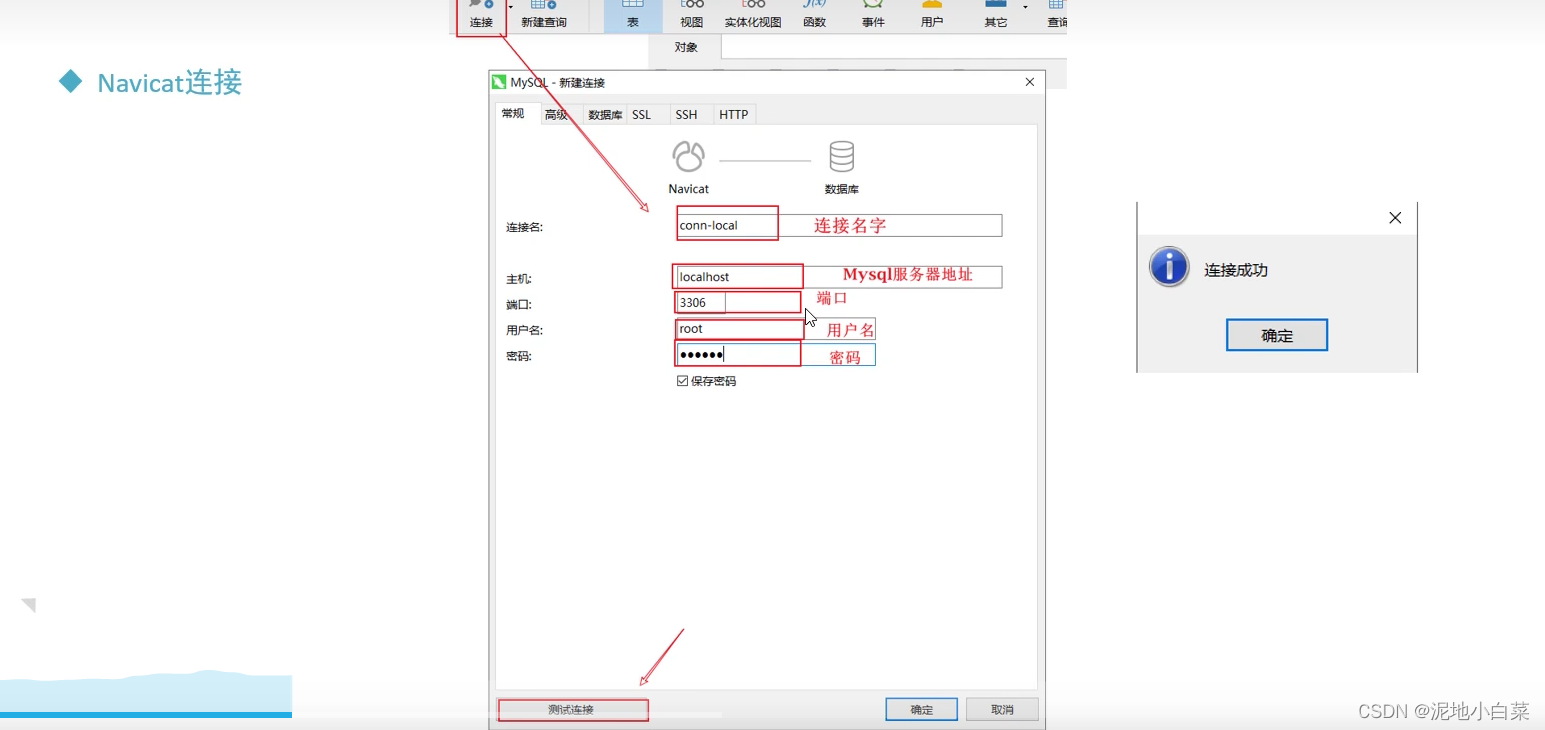Image resolution: width=1545 pixels, height=730 pixels.
Task: Click the 连接名 input field
Action: pyautogui.click(x=839, y=226)
